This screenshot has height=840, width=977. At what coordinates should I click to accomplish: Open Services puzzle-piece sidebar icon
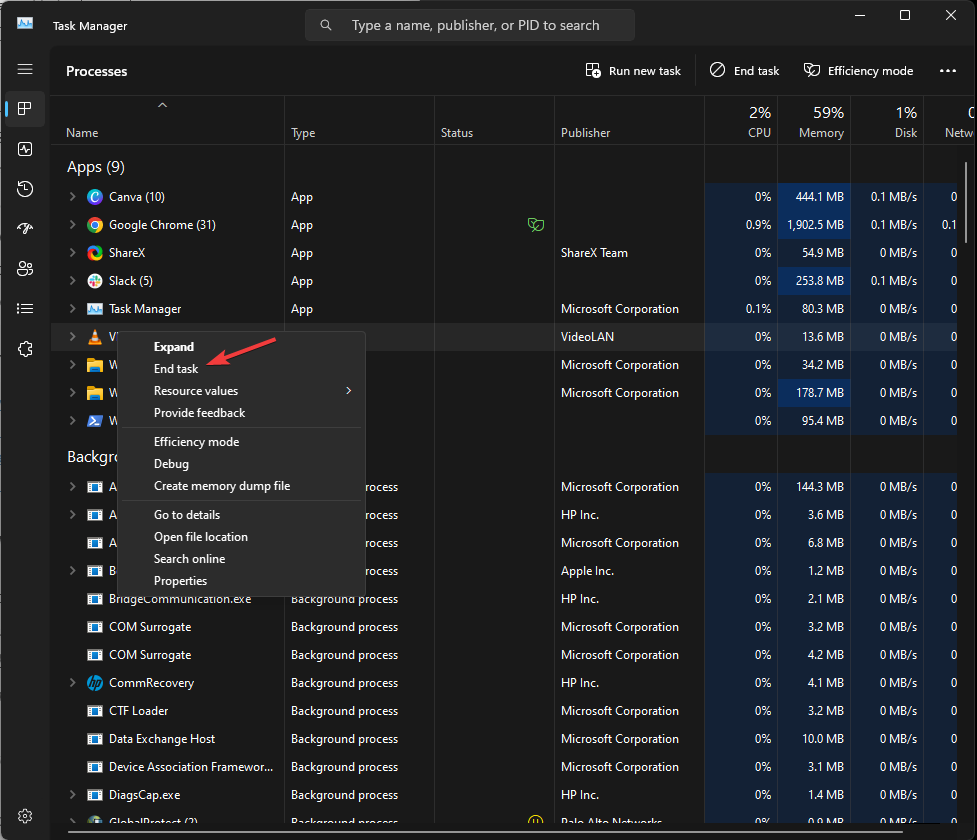coord(25,348)
